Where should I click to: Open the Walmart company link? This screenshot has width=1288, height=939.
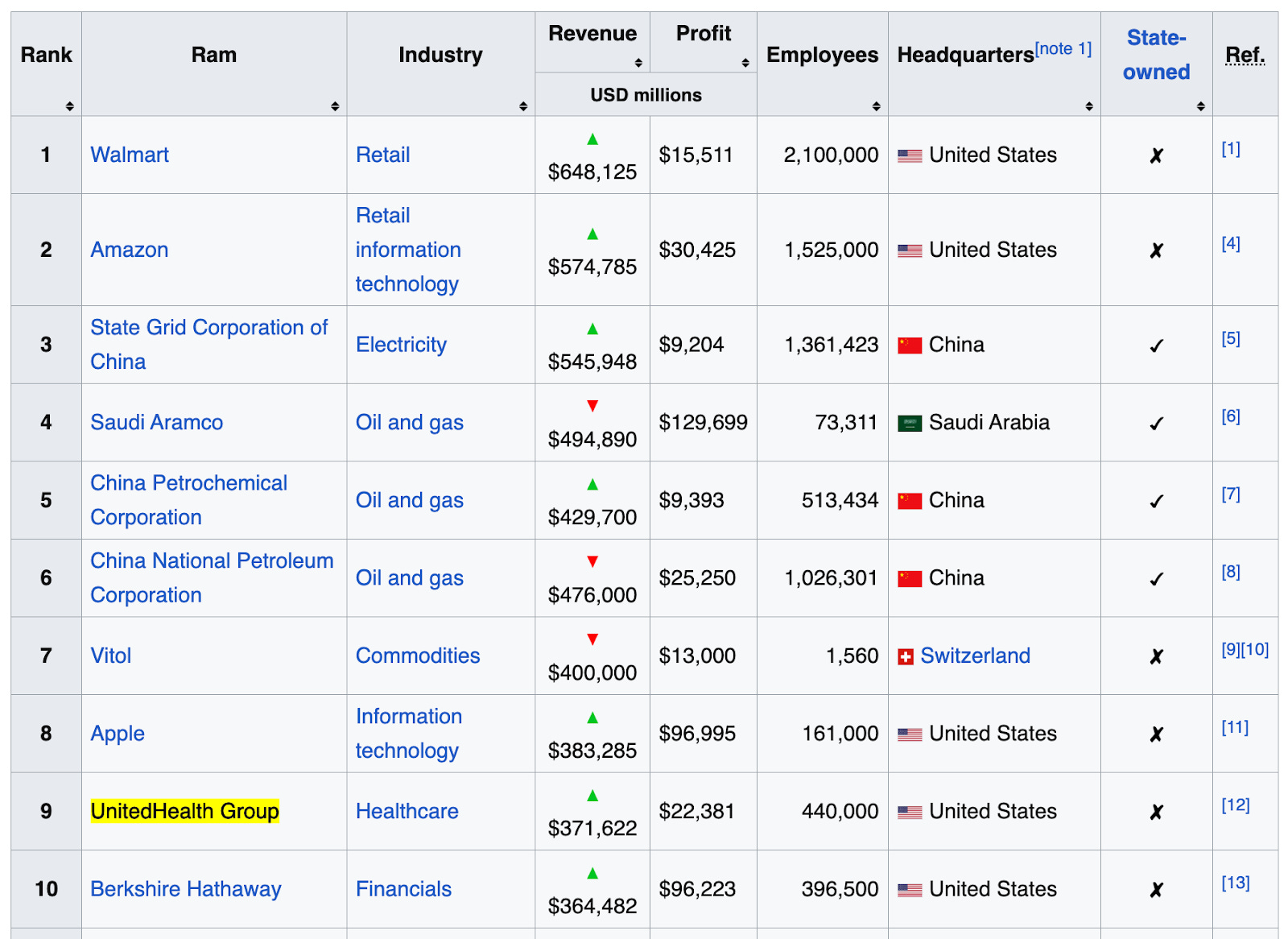tap(130, 155)
